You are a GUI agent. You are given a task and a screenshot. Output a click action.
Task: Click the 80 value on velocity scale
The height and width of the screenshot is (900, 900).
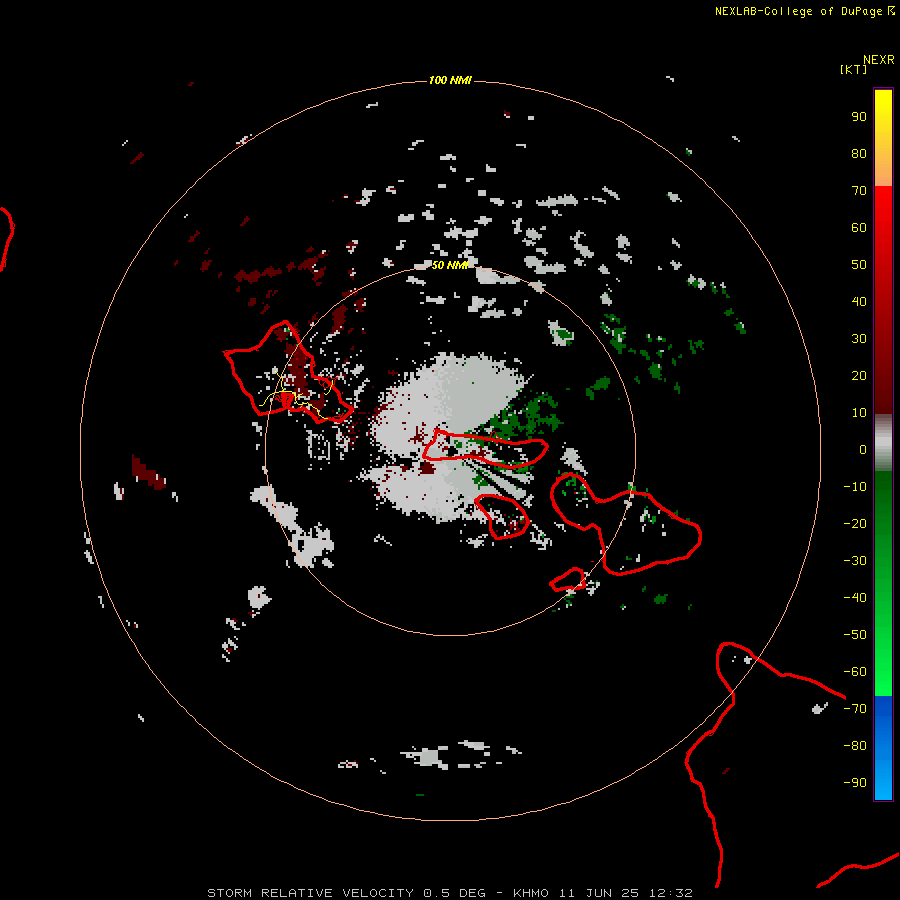pos(859,153)
